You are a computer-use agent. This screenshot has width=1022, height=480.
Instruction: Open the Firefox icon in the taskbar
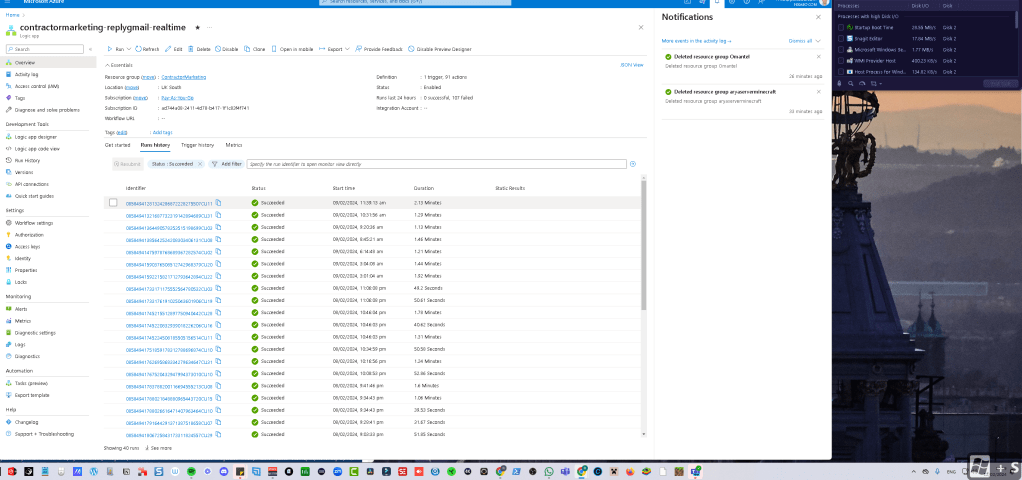click(629, 471)
